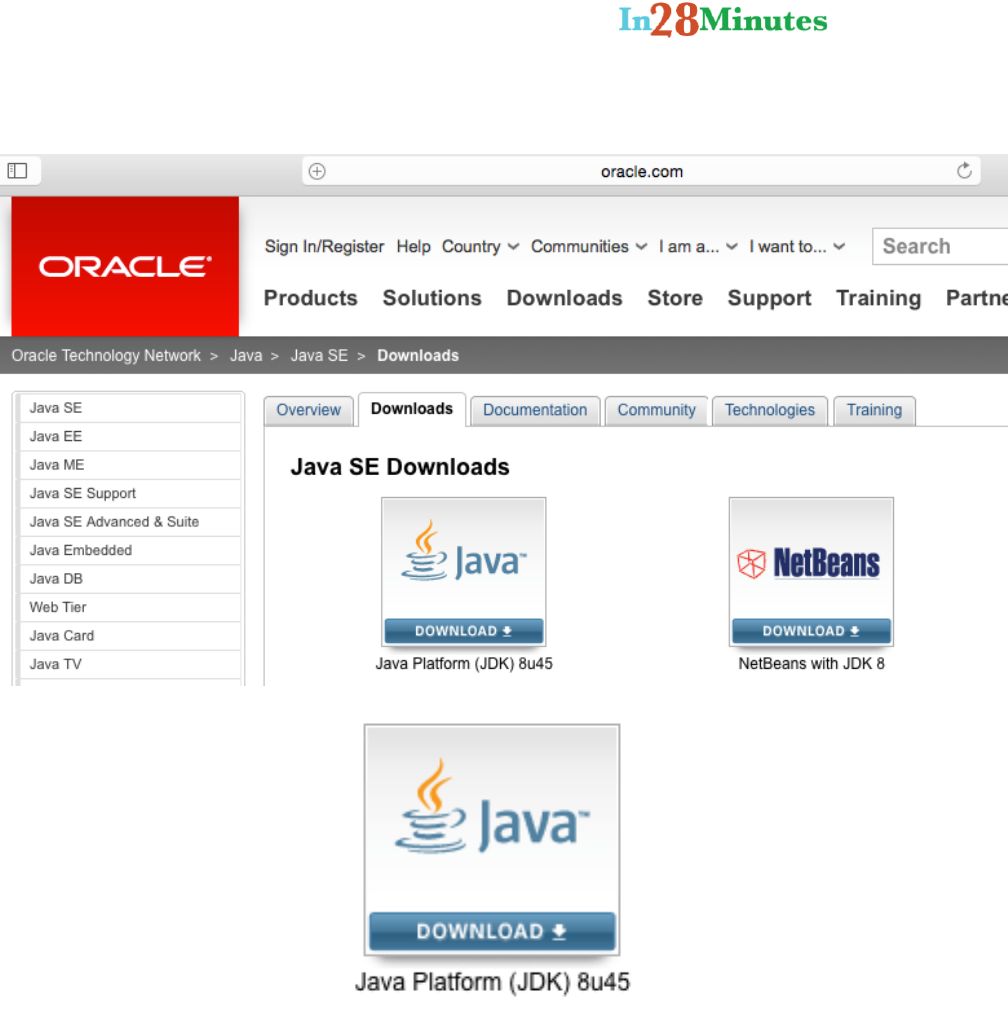Open Java SE Support in sidebar

(x=130, y=493)
